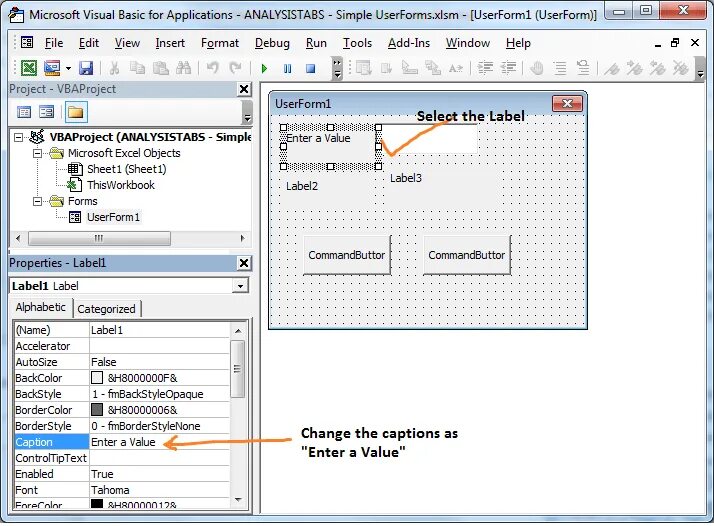714x526 pixels.
Task: Open the Debug menu
Action: pos(272,43)
